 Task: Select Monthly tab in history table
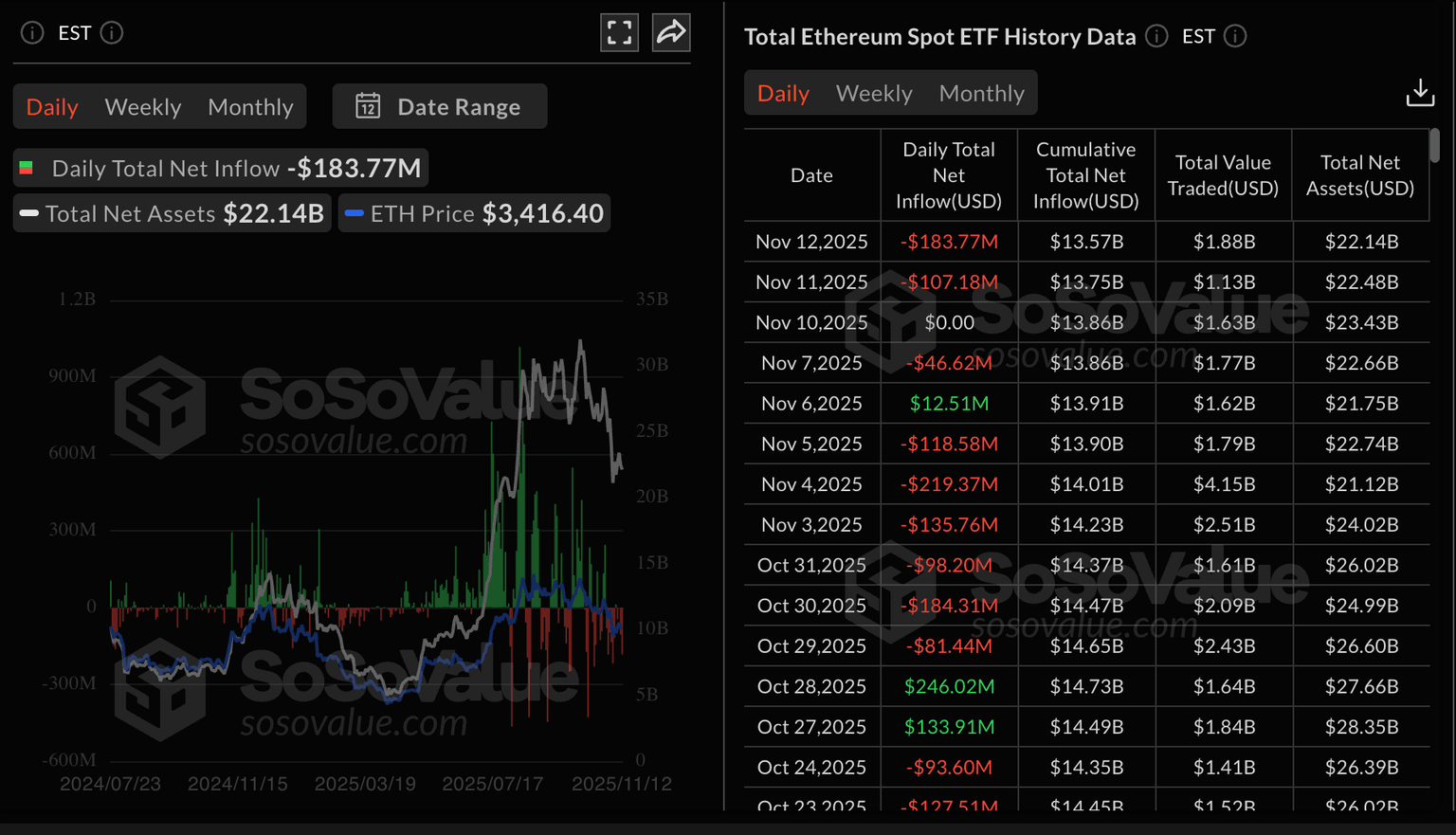[x=981, y=94]
